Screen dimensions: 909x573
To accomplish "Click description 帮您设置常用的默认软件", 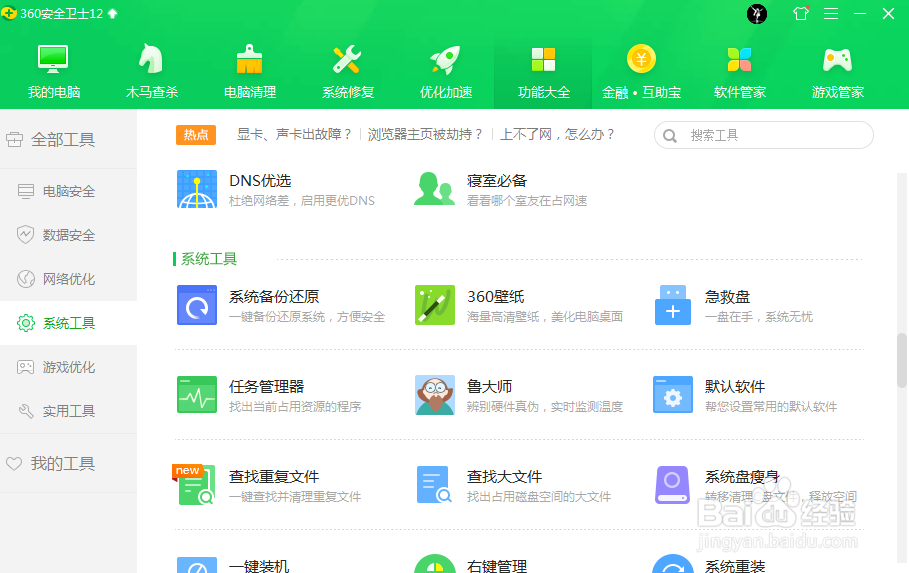I will [771, 407].
